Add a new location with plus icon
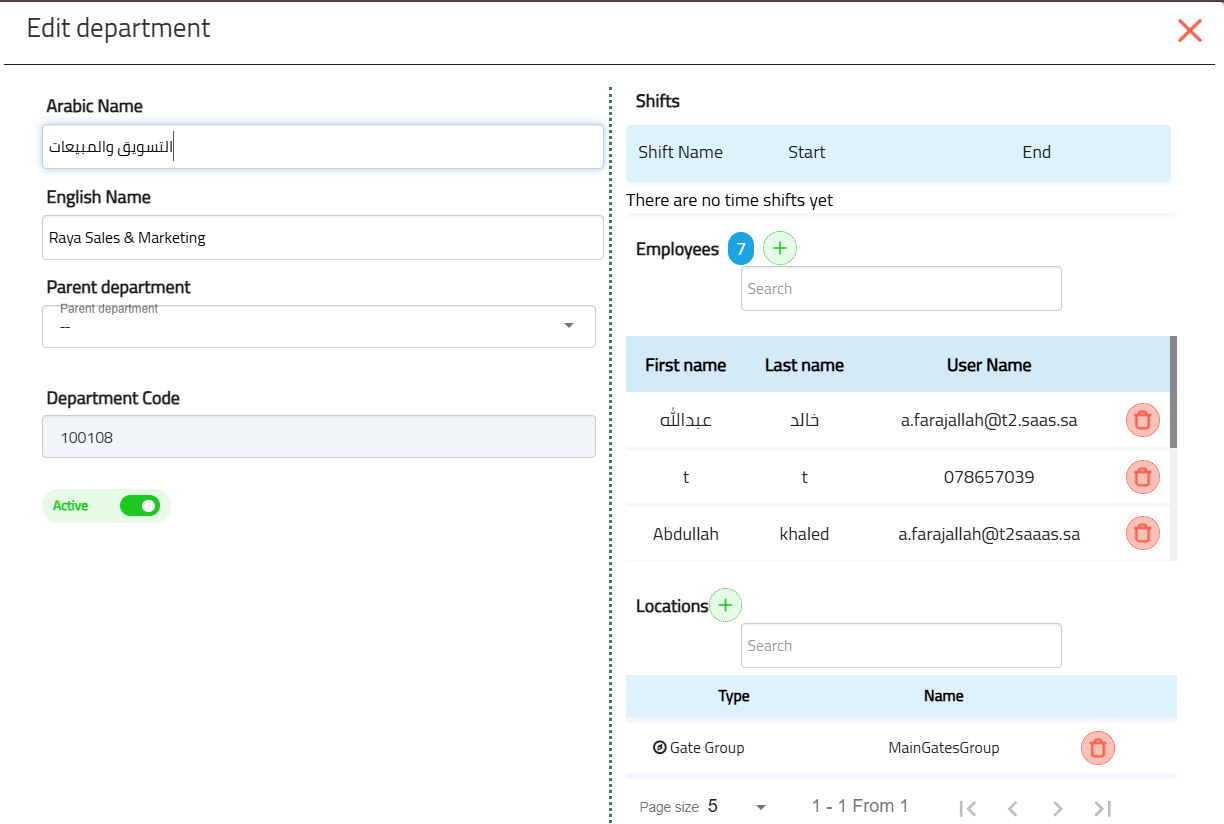The image size is (1224, 824). click(726, 605)
